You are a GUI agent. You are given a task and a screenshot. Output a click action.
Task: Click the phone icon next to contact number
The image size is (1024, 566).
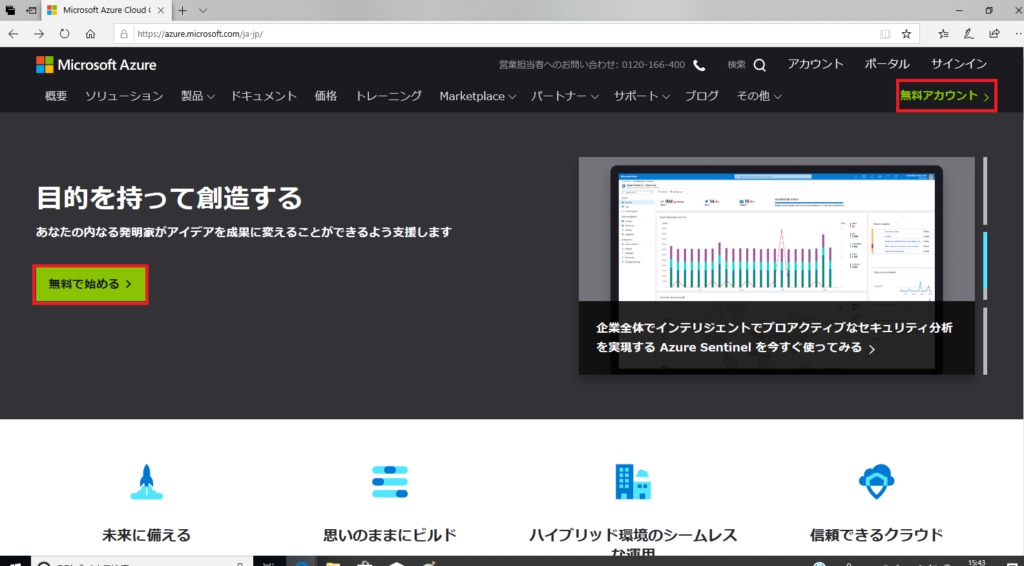coord(699,65)
